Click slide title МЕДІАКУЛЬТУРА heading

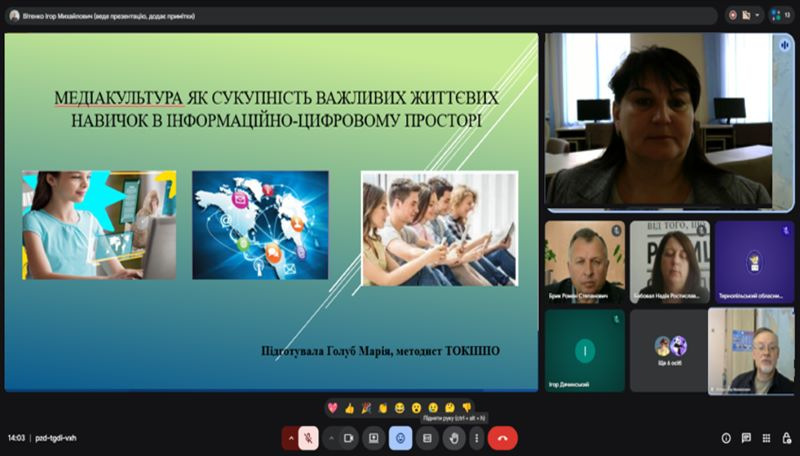pyautogui.click(x=276, y=109)
